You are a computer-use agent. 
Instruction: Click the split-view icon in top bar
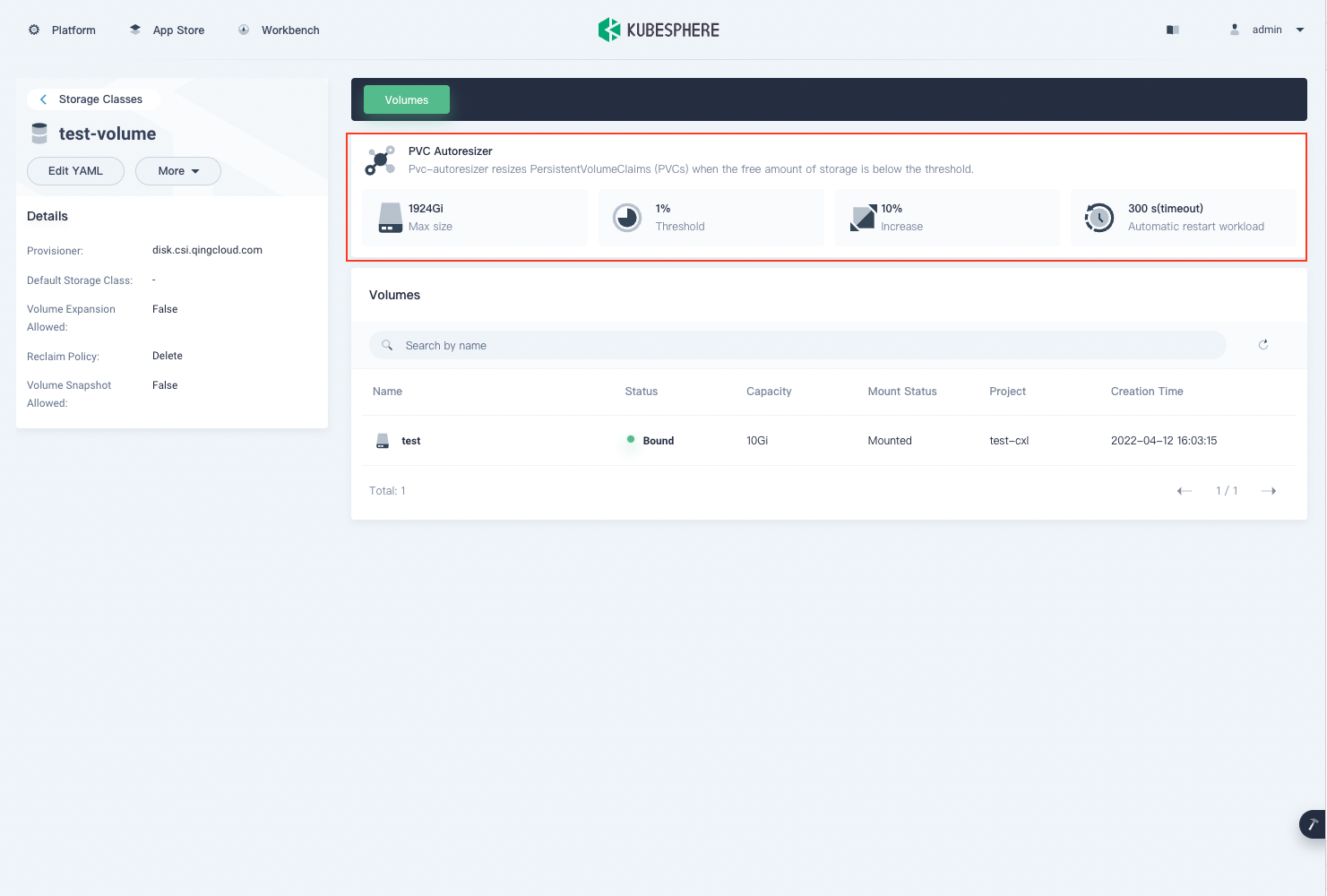click(1171, 29)
